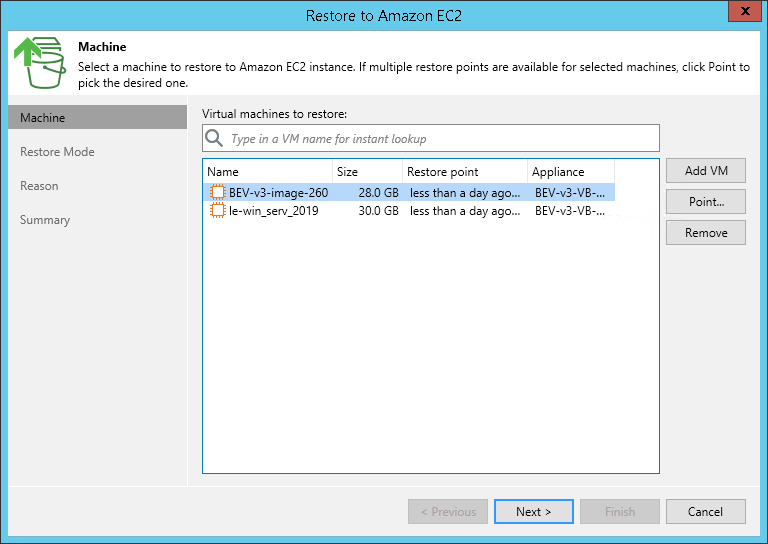768x544 pixels.
Task: Go to the Summary step
Action: [45, 220]
